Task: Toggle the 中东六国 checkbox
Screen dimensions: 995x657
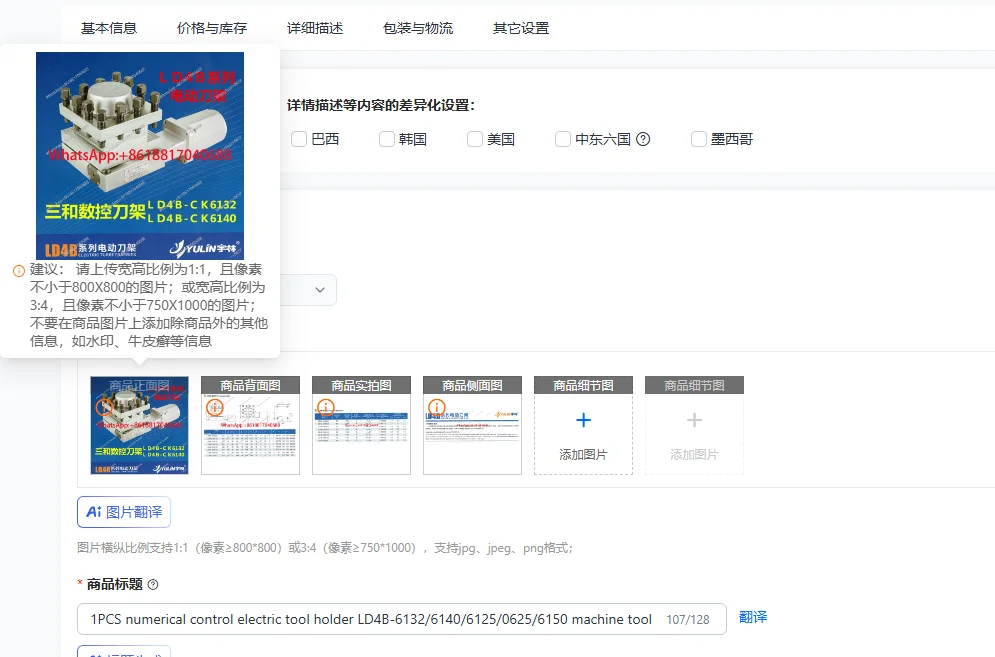Action: tap(563, 139)
